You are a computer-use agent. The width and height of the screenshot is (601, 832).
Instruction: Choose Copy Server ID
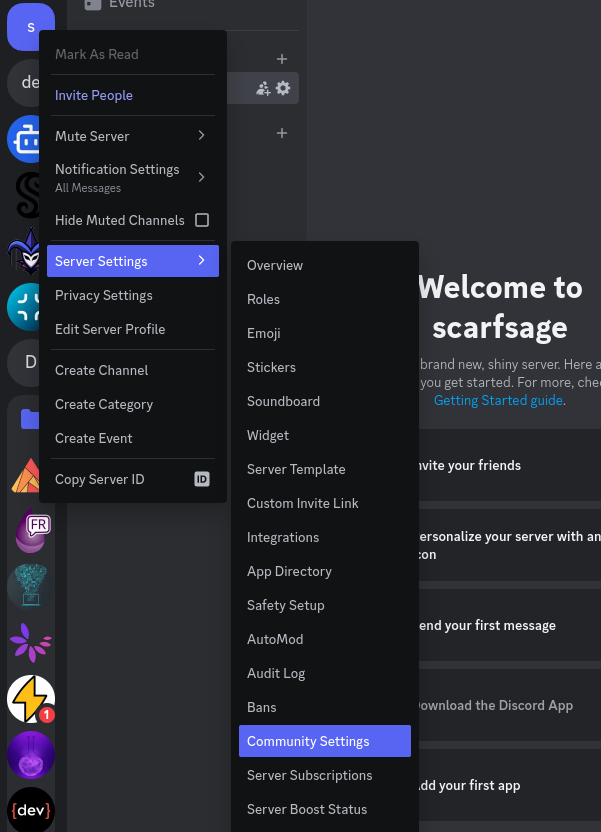[133, 479]
